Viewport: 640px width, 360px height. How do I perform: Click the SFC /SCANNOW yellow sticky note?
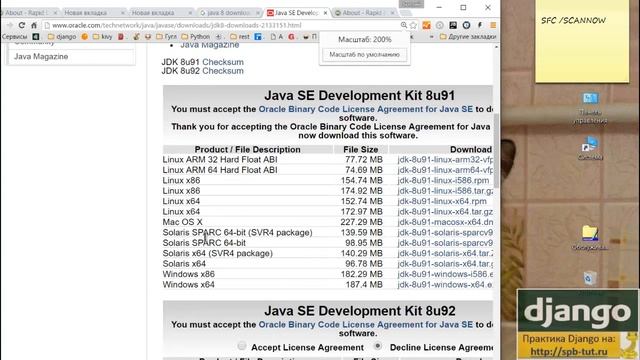[x=582, y=41]
